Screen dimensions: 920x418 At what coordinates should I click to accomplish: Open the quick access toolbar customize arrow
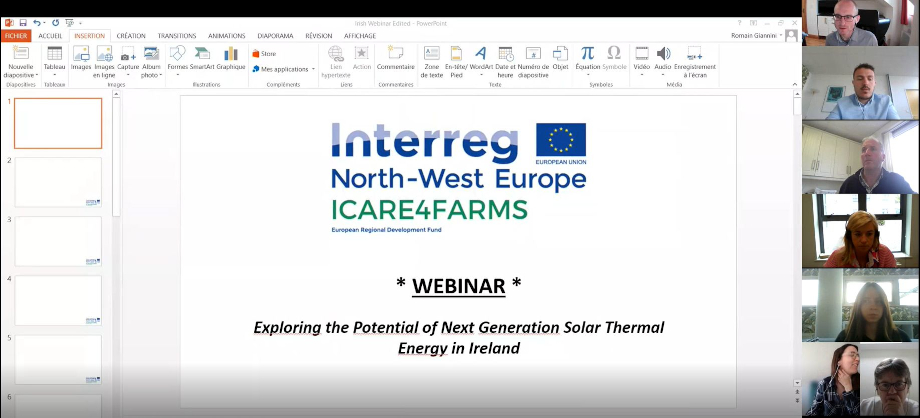[79, 23]
